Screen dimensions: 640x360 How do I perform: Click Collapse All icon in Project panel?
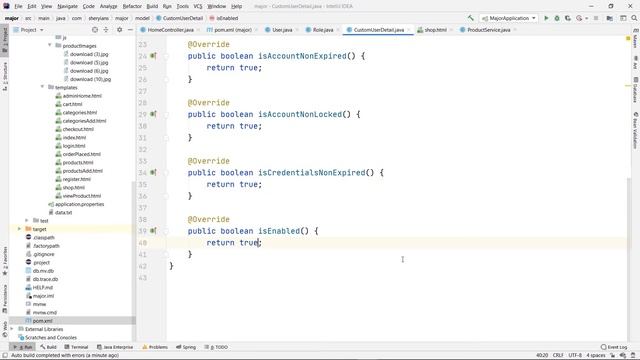click(x=106, y=30)
